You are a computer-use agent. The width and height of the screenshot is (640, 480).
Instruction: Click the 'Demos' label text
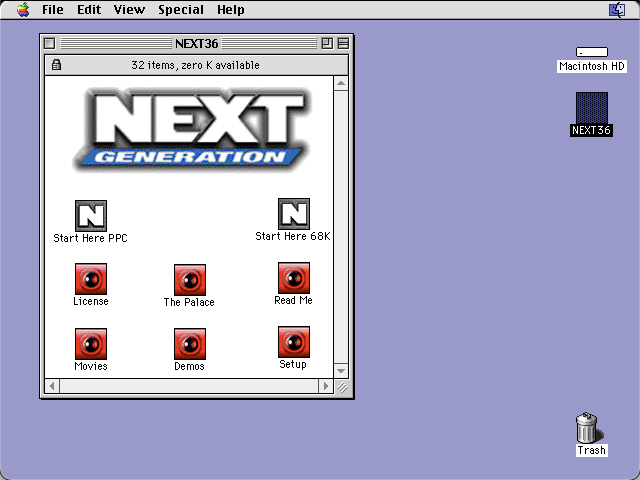189,366
